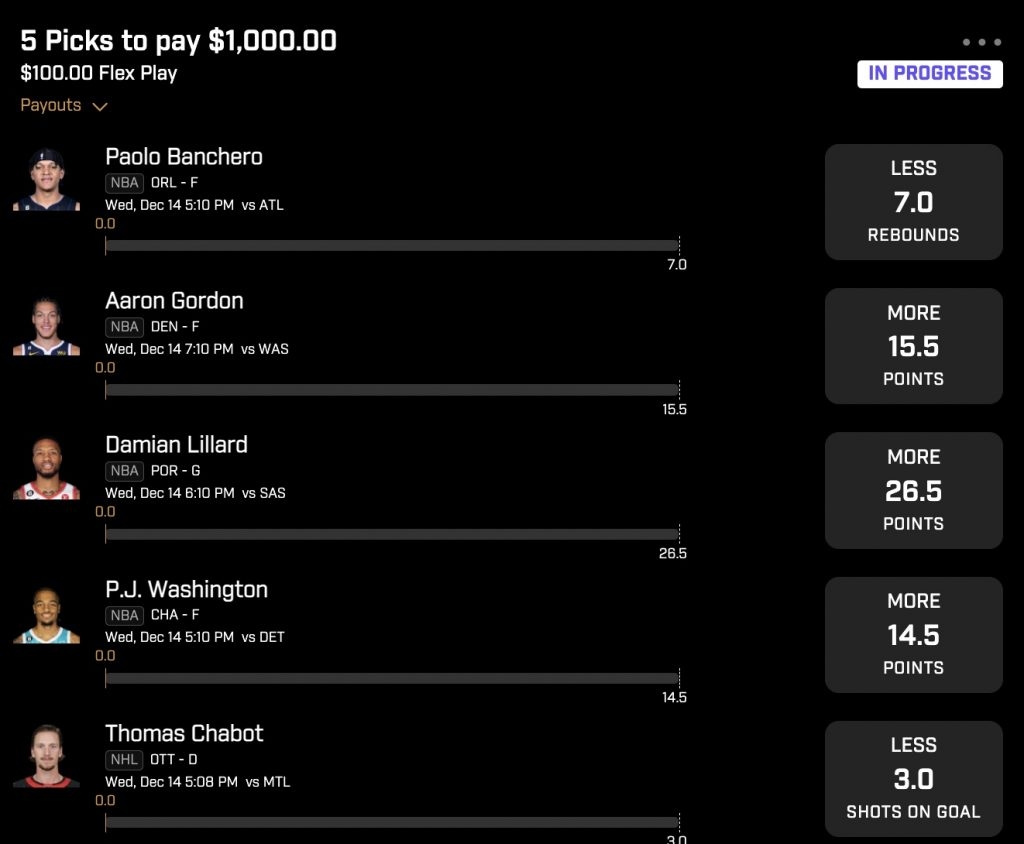Click NBA badge under Damian Lillard
This screenshot has width=1024, height=844.
click(124, 471)
